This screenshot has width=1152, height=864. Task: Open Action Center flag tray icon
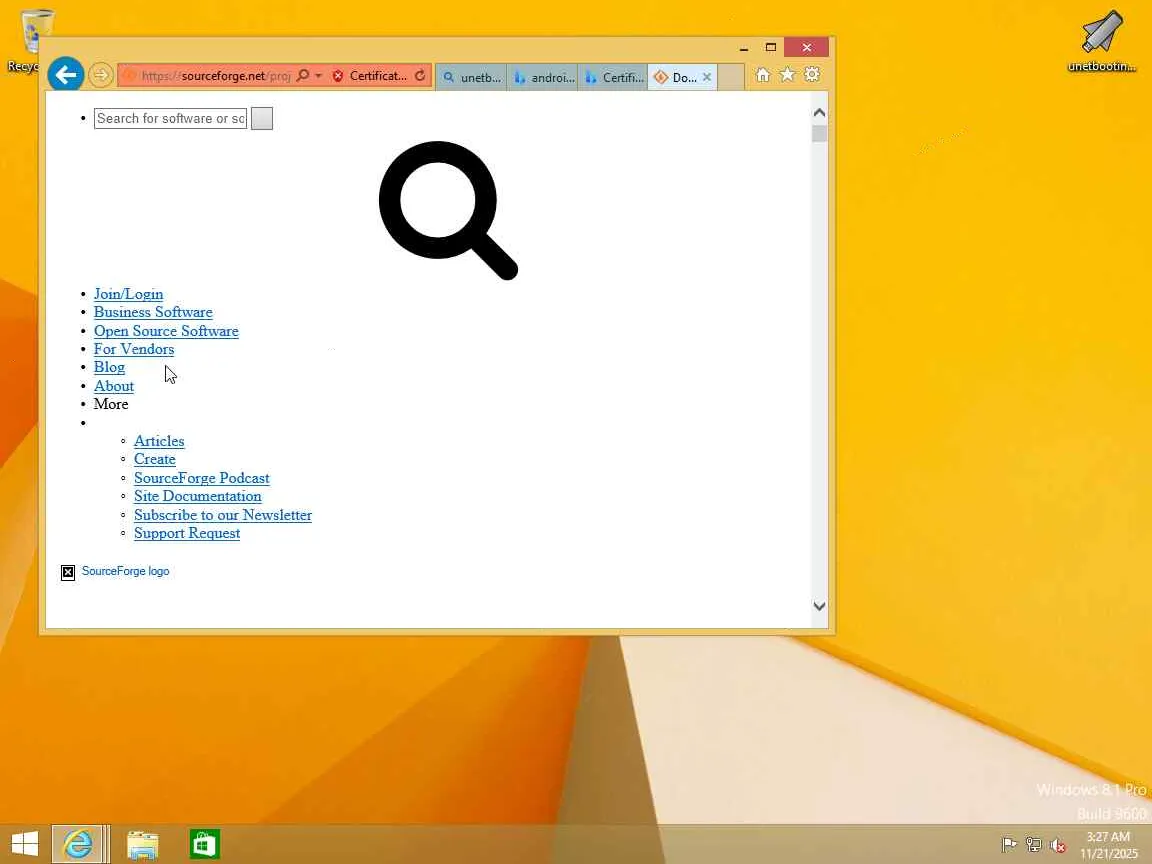pyautogui.click(x=1009, y=845)
